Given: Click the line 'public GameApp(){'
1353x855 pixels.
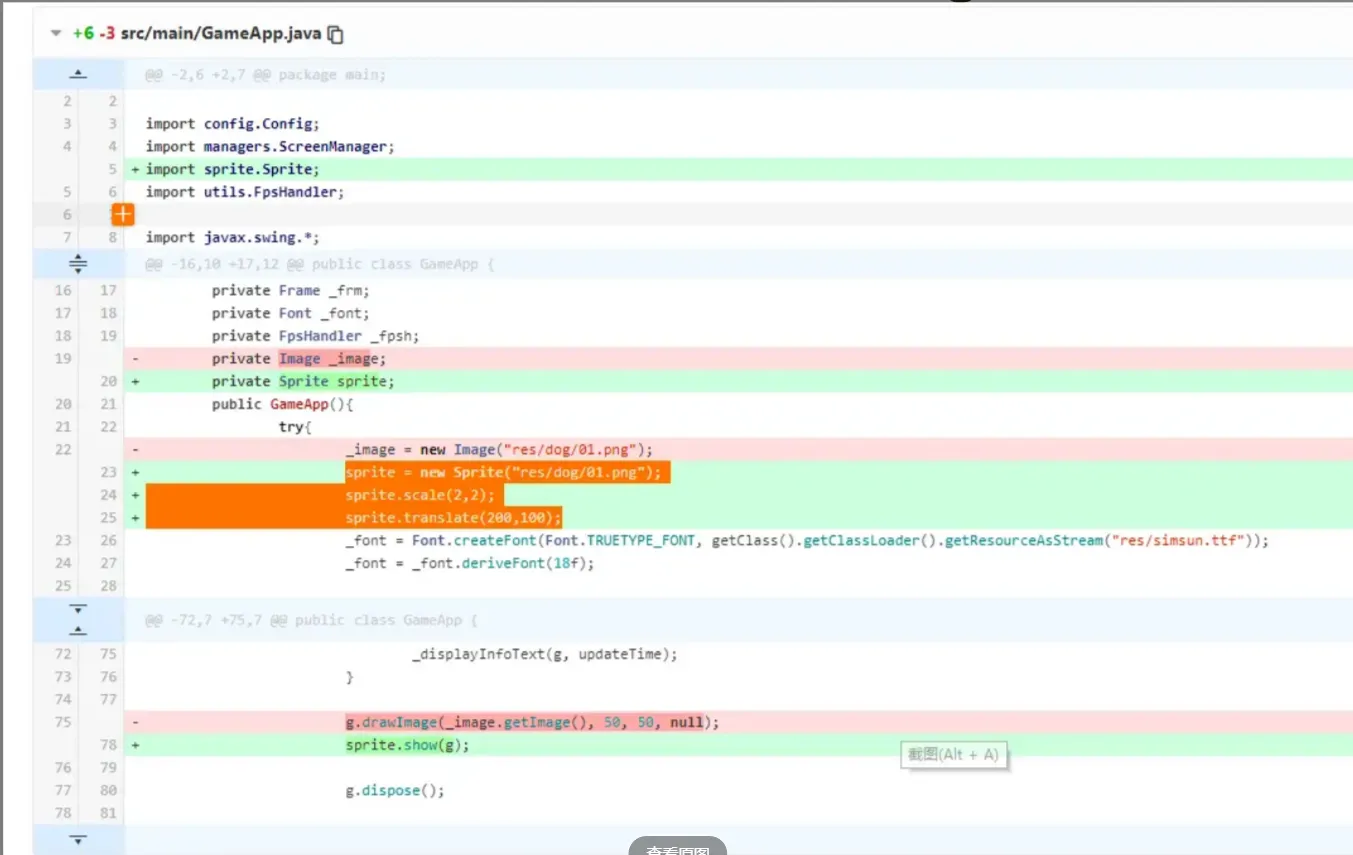Looking at the screenshot, I should 283,404.
